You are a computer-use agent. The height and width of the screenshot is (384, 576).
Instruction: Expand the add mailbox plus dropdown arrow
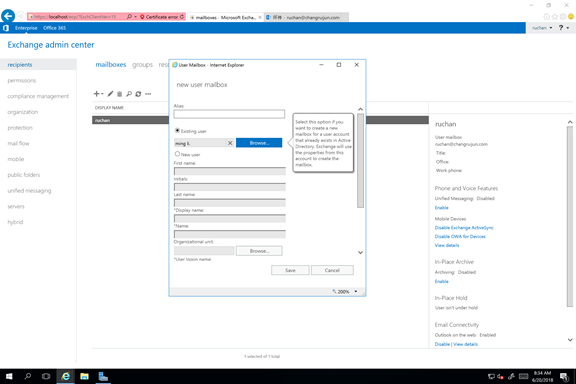coord(102,94)
